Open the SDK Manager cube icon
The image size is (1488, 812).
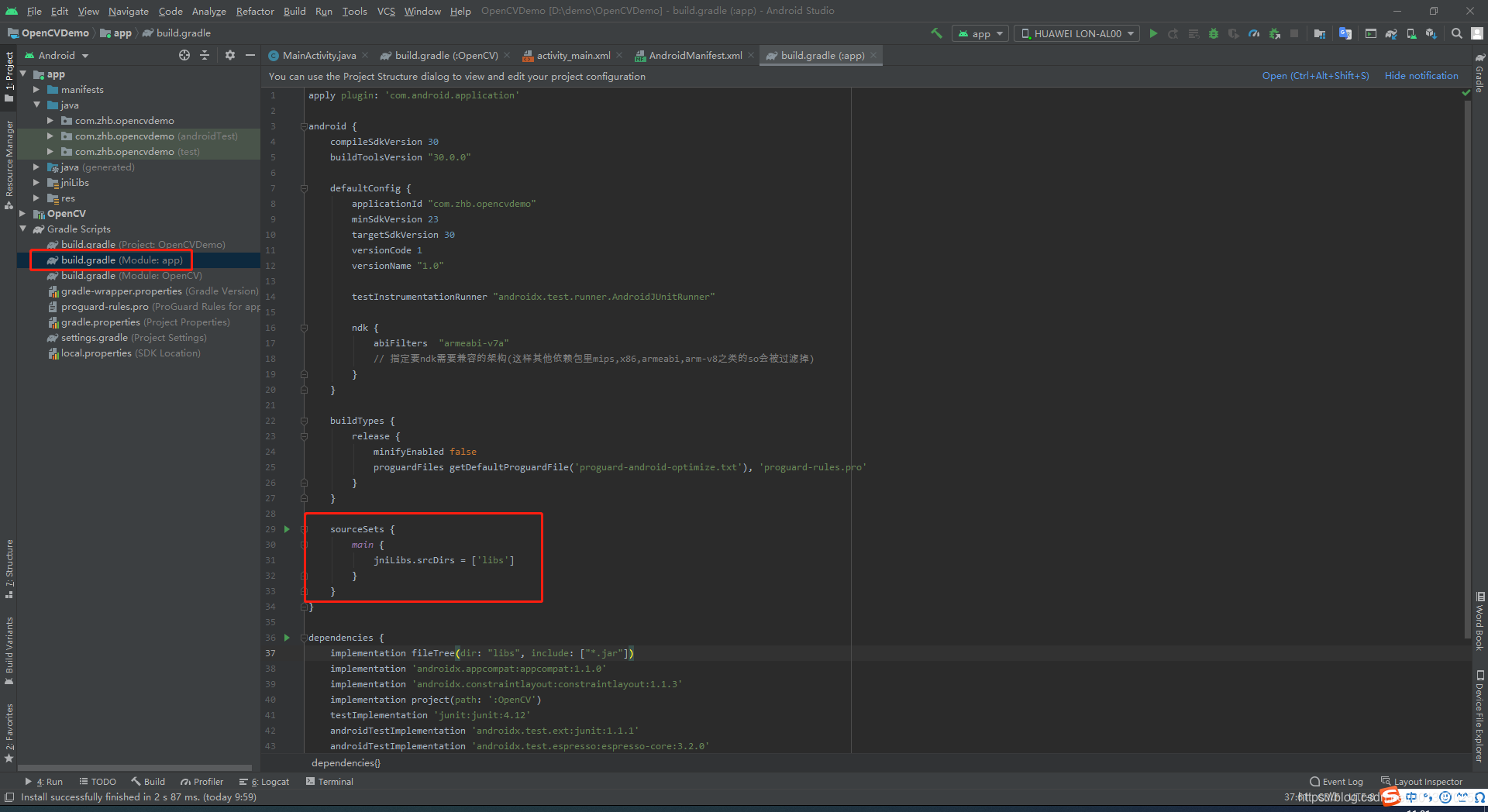[x=1431, y=33]
